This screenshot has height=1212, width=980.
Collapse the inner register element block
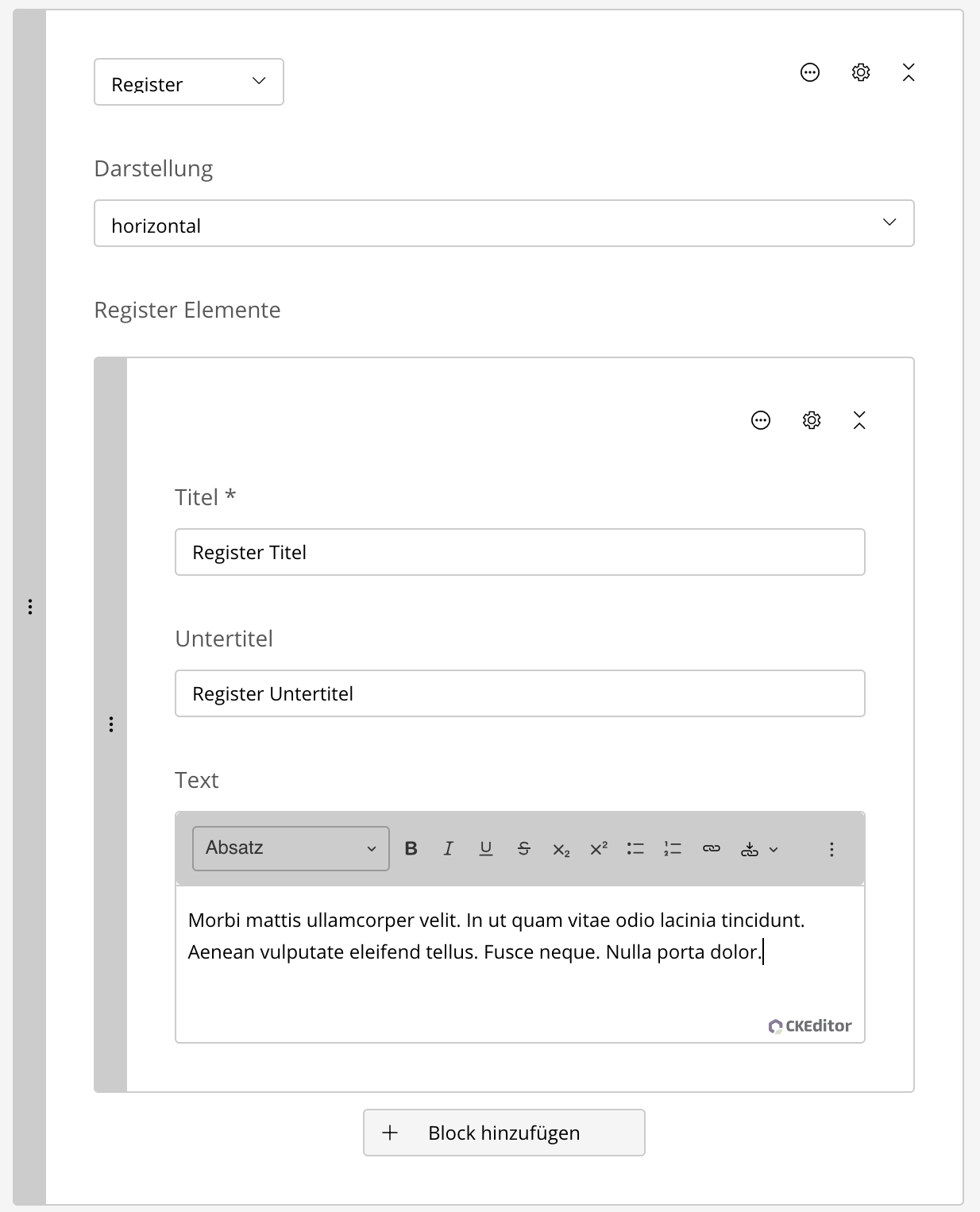pyautogui.click(x=859, y=420)
